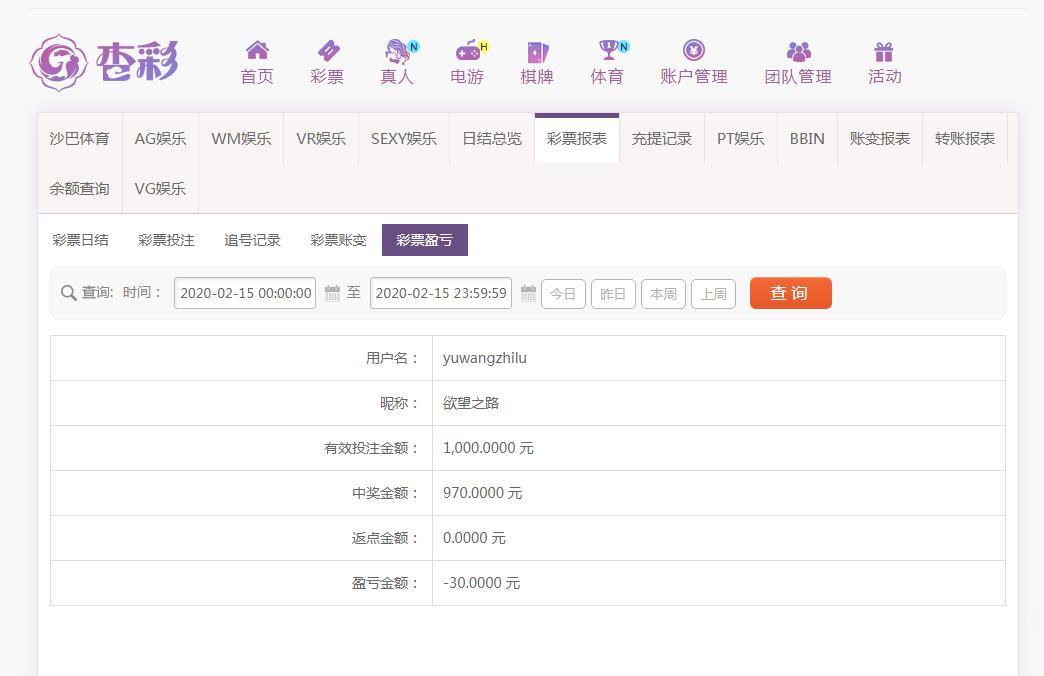
Task: Click the start time input field
Action: pos(245,293)
